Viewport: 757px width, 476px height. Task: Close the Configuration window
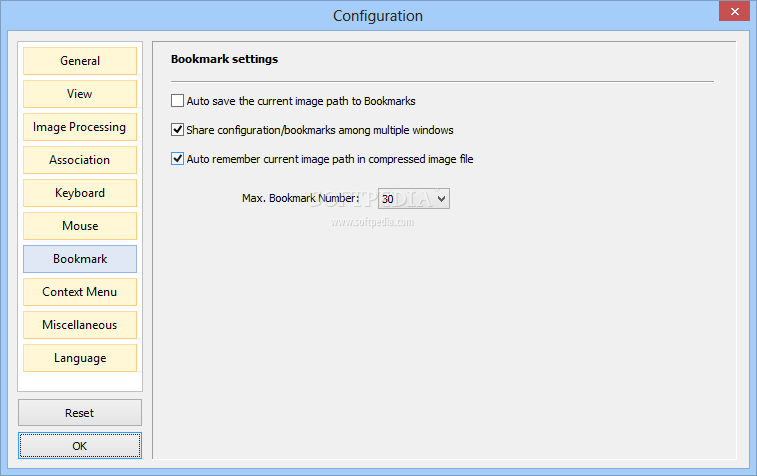pyautogui.click(x=734, y=11)
